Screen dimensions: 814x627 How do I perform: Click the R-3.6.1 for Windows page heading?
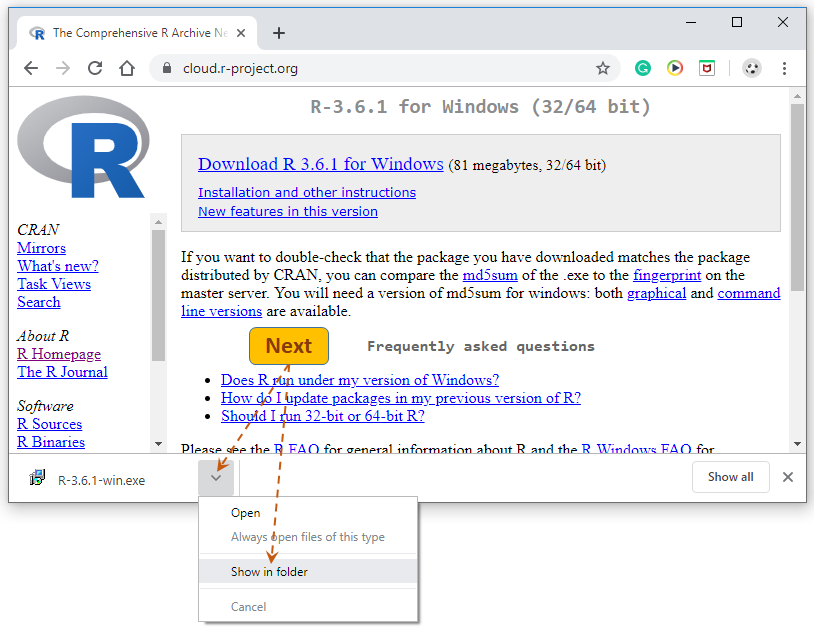point(480,107)
